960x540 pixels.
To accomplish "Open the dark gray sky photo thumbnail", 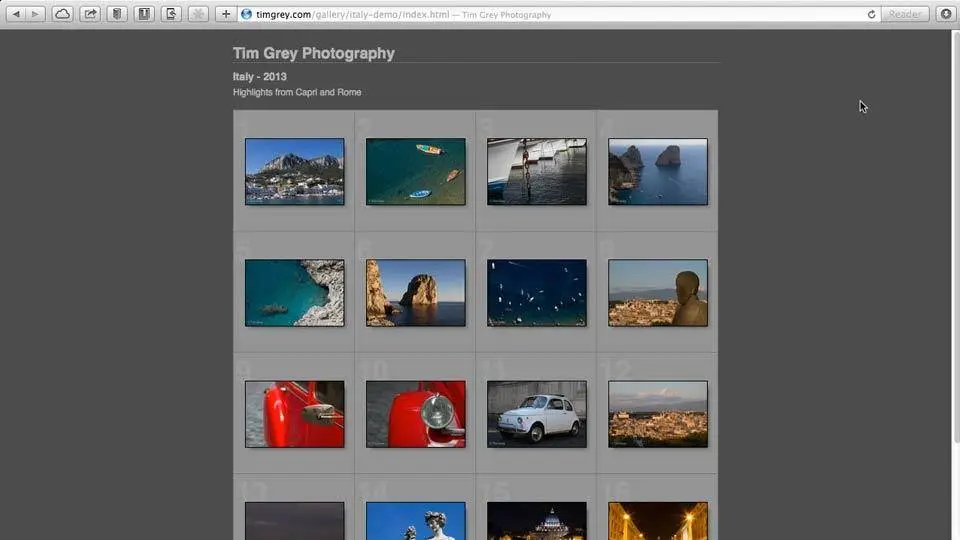I will point(294,521).
